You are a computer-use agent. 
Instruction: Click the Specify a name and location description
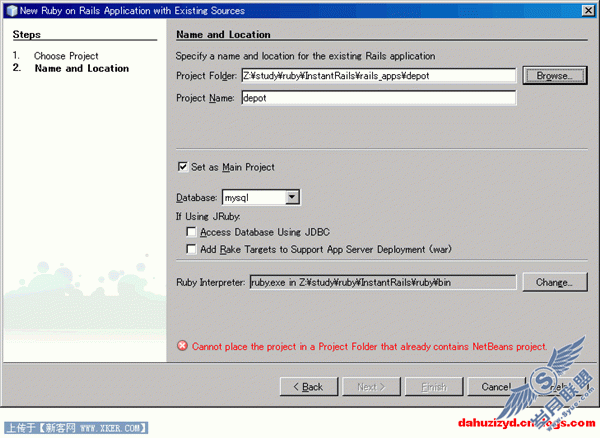pyautogui.click(x=305, y=56)
